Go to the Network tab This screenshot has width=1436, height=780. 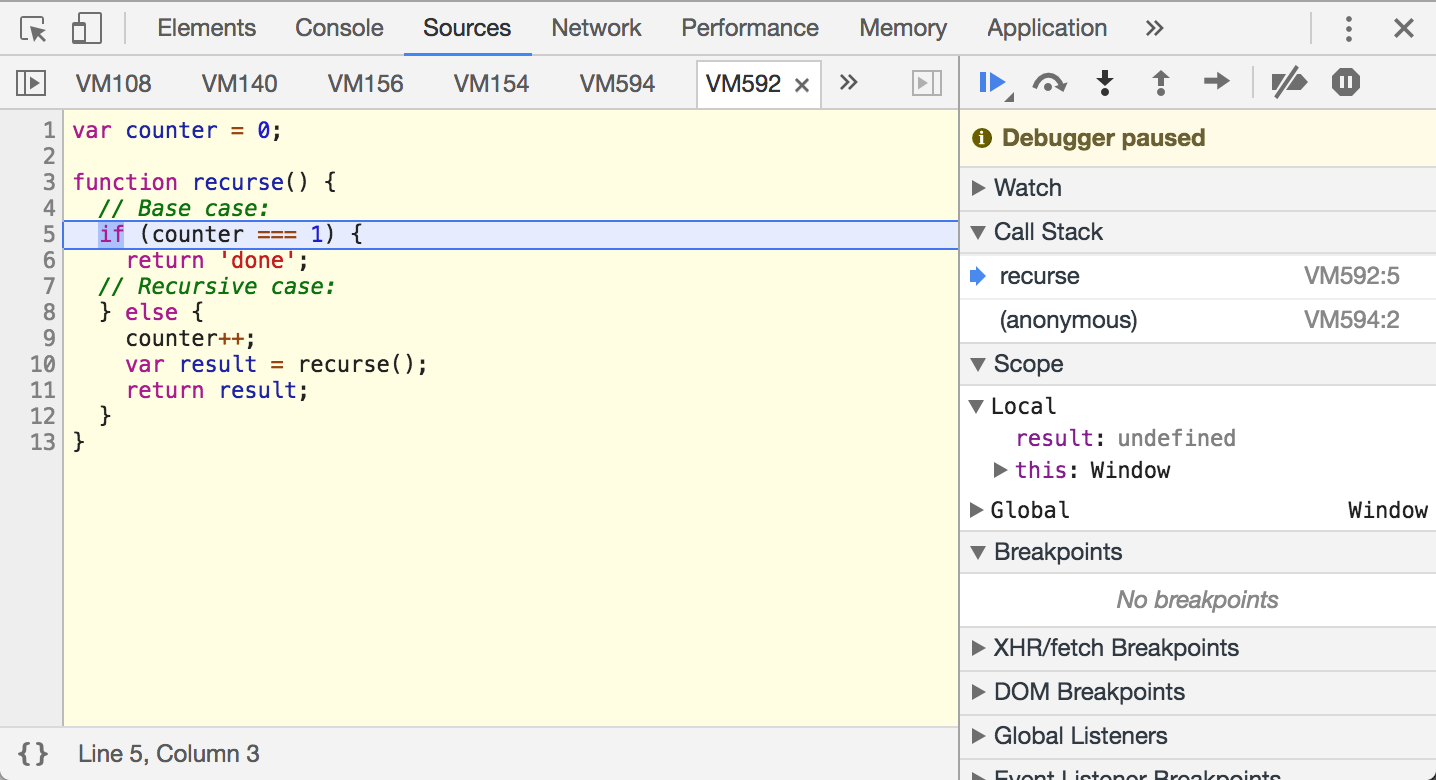(597, 28)
